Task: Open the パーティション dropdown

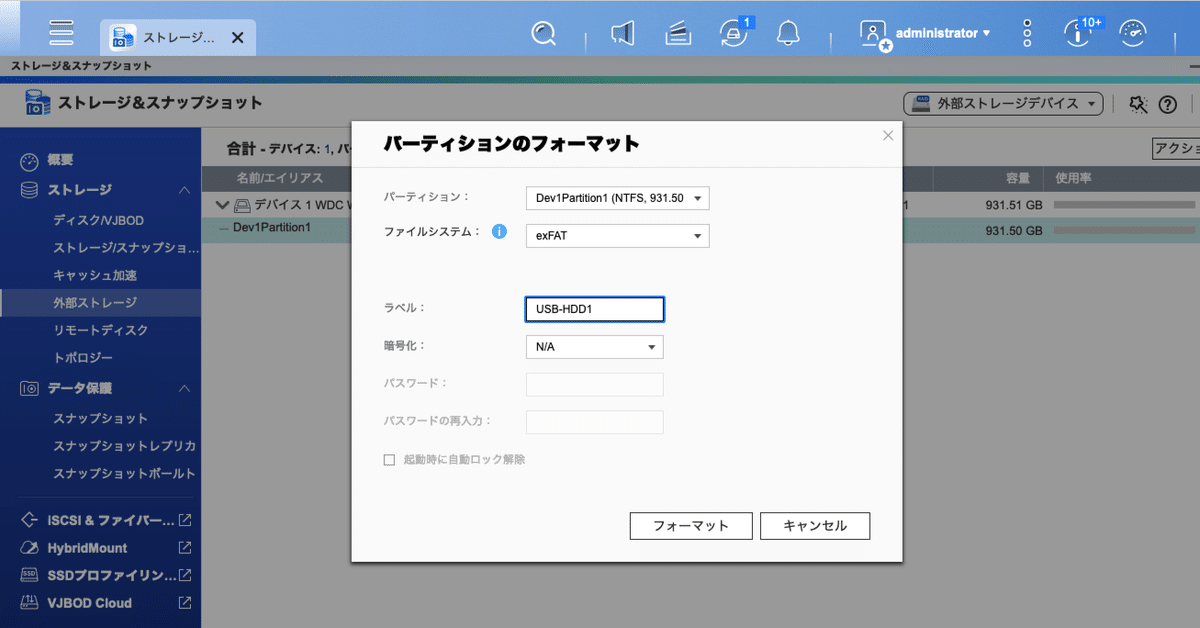Action: (617, 198)
